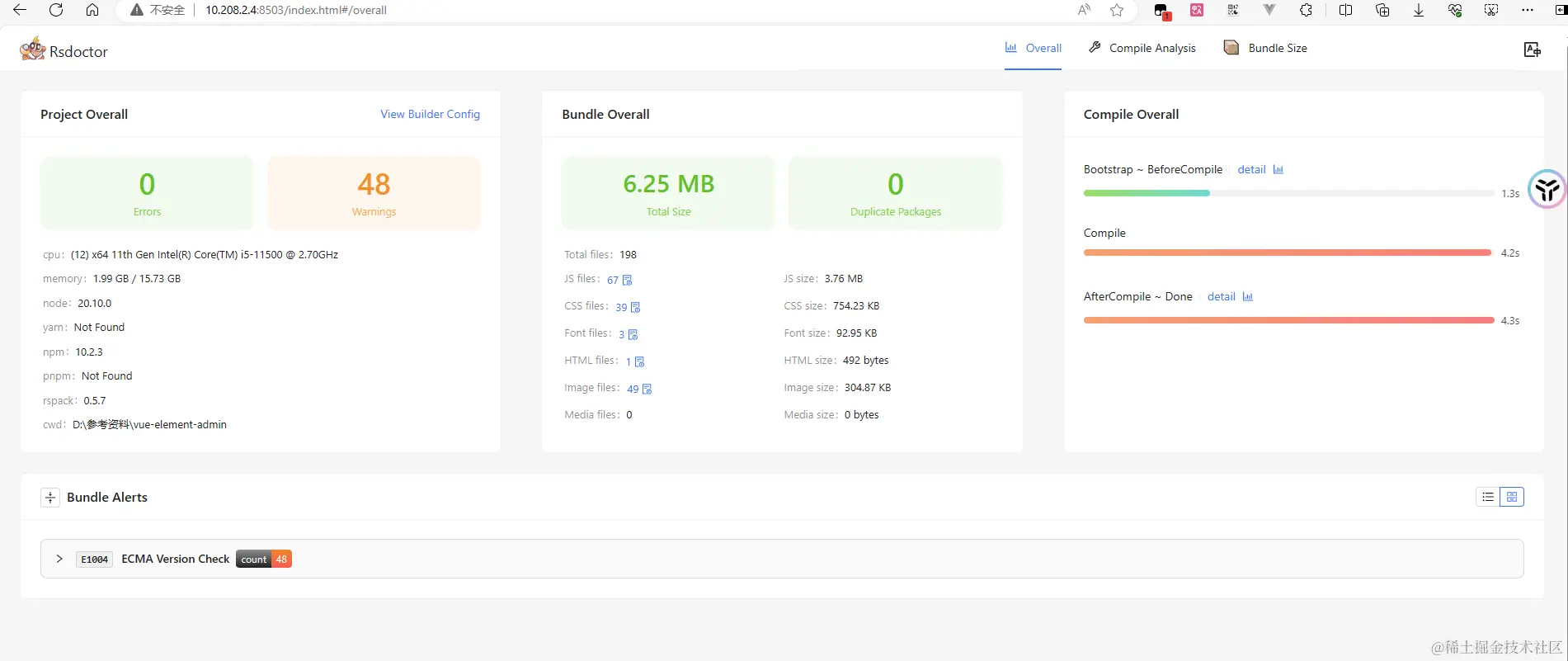
Task: Click the chart icon beside AfterCompile detail
Action: point(1248,296)
